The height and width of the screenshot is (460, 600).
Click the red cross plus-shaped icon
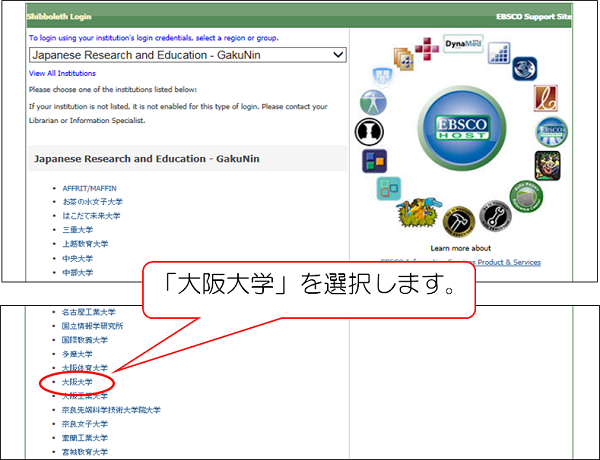click(426, 47)
